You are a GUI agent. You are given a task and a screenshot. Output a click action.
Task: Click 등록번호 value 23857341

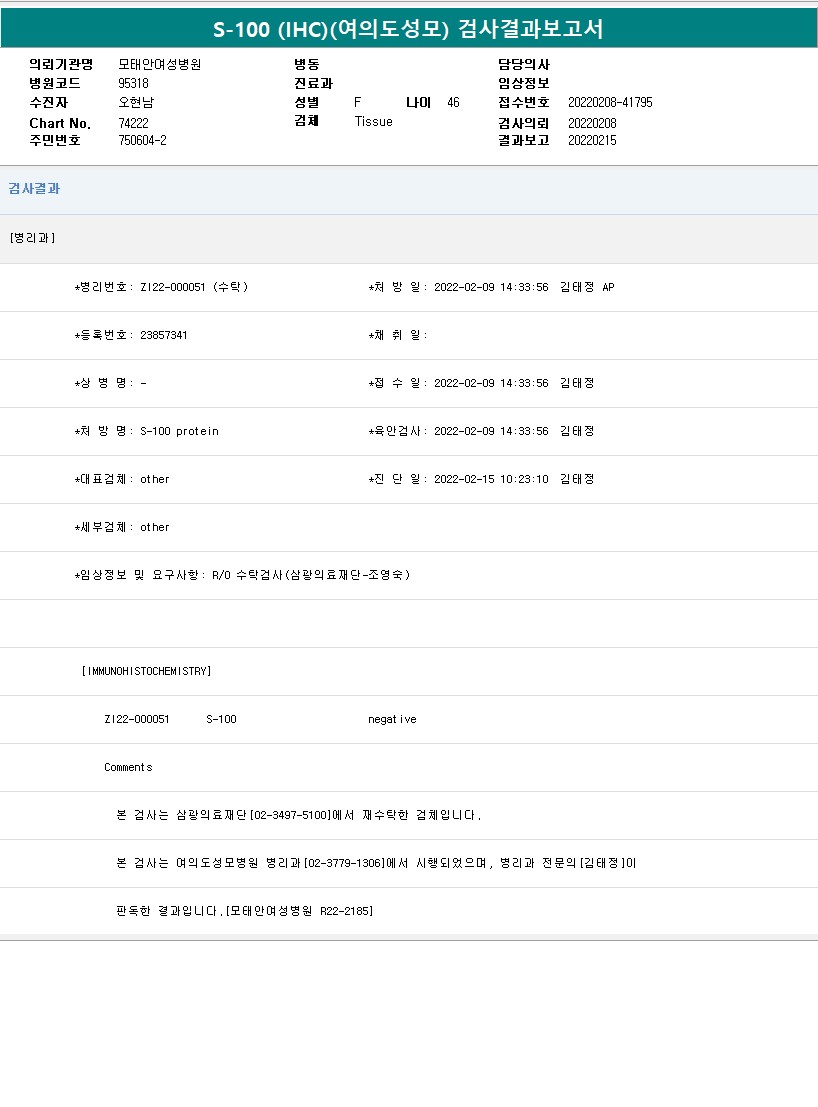coord(164,335)
